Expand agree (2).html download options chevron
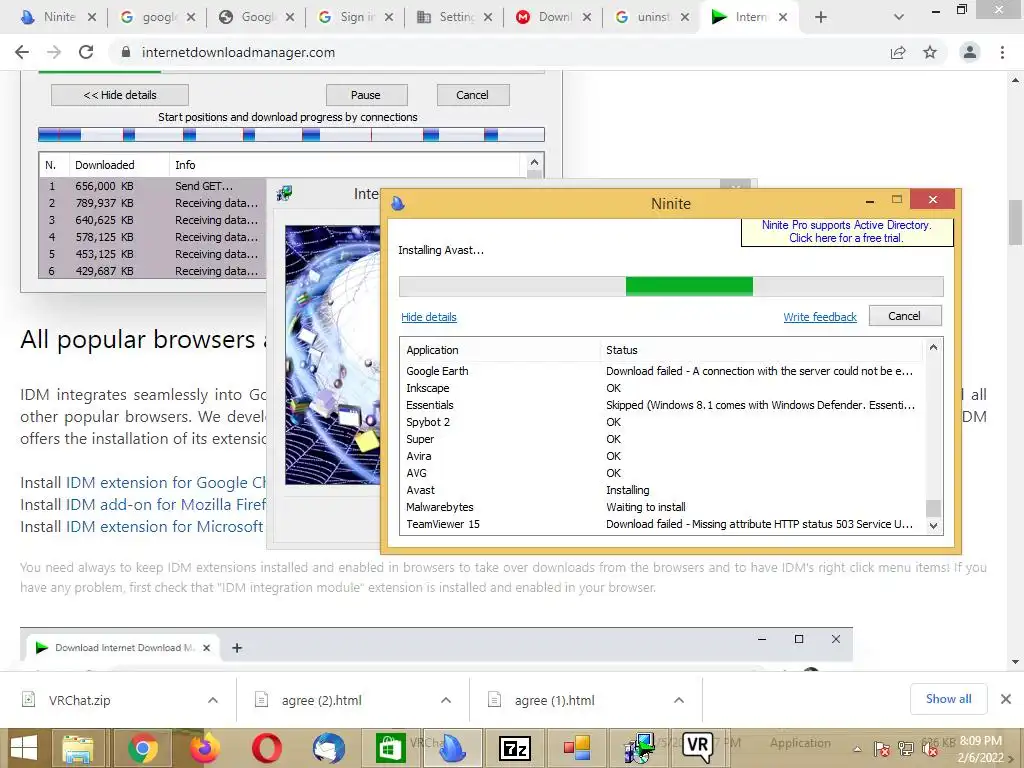Screen dimensions: 1024x768 click(446, 700)
